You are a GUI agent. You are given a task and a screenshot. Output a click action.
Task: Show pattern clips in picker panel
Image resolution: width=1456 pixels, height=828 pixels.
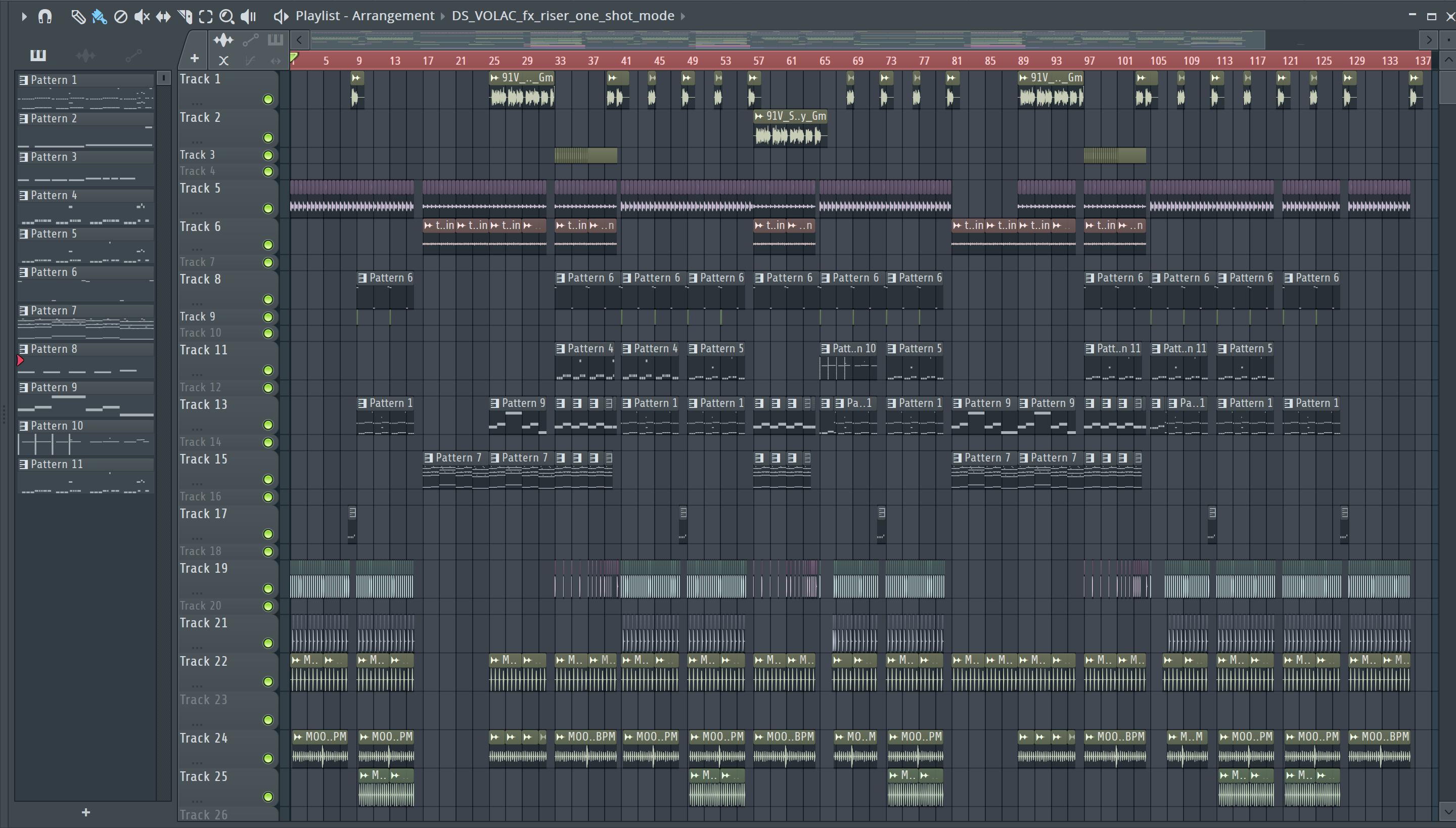pos(38,55)
